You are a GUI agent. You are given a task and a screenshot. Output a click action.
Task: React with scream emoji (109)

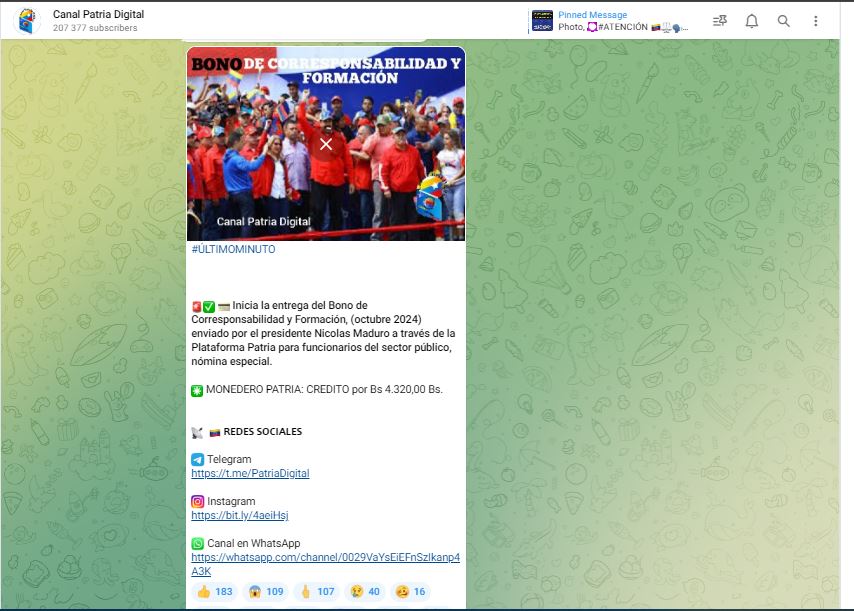point(265,591)
